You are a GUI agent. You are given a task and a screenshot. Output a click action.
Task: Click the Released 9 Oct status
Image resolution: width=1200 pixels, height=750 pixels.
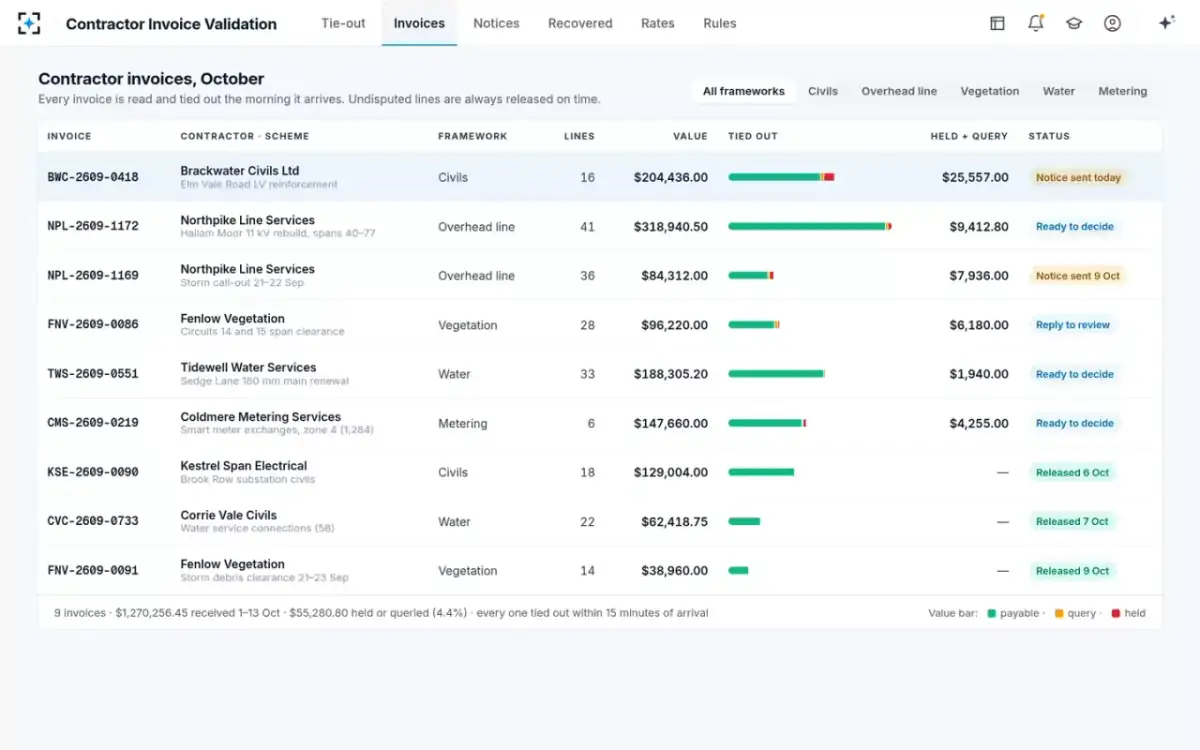(x=1072, y=570)
